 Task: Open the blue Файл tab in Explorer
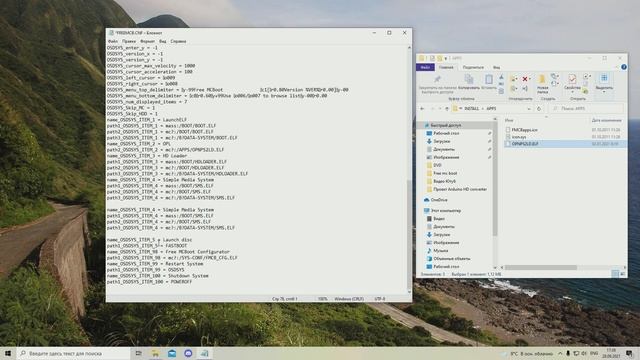point(425,67)
